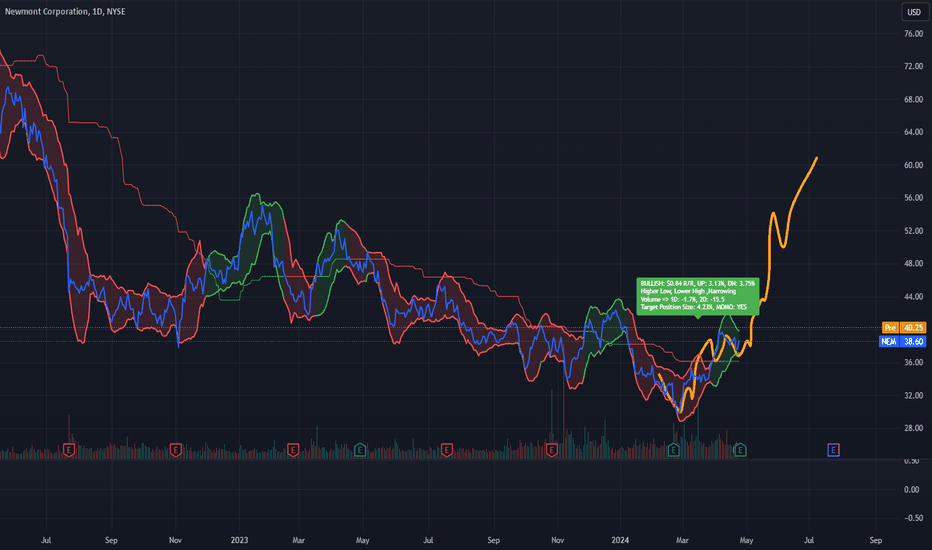Image resolution: width=932 pixels, height=550 pixels.
Task: Click the May label between 2023 and 2024
Action: tap(363, 540)
